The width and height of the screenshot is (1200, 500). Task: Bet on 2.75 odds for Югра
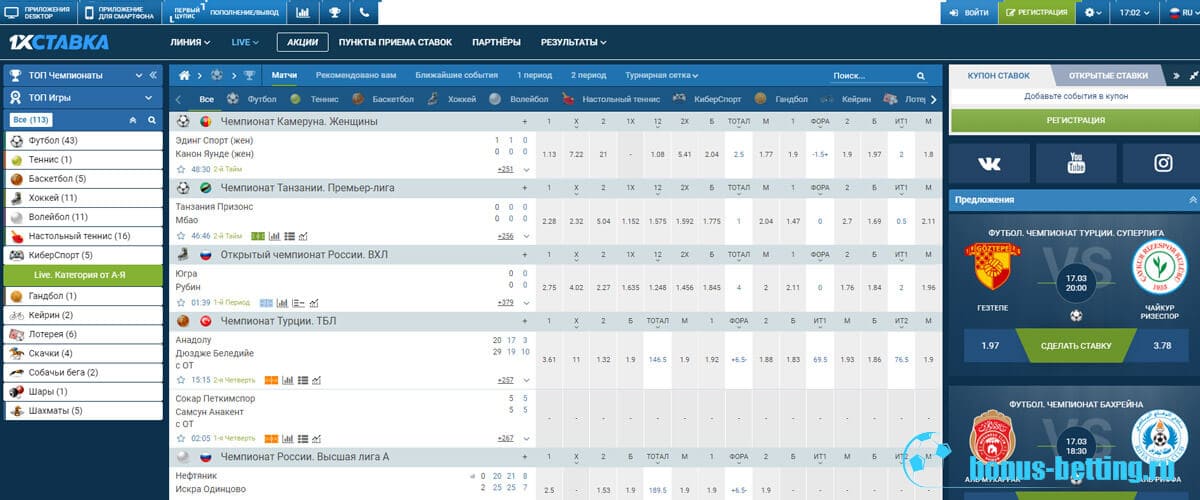(x=549, y=288)
